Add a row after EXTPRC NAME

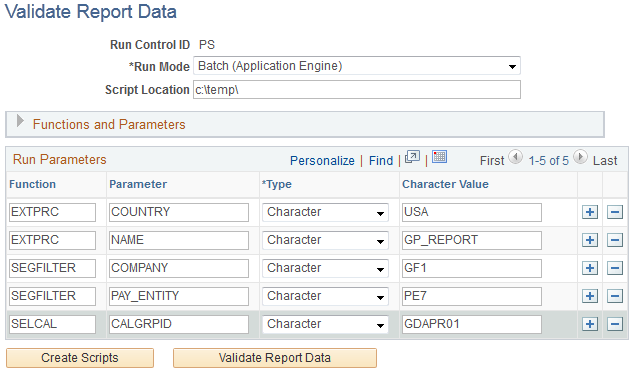tap(590, 240)
